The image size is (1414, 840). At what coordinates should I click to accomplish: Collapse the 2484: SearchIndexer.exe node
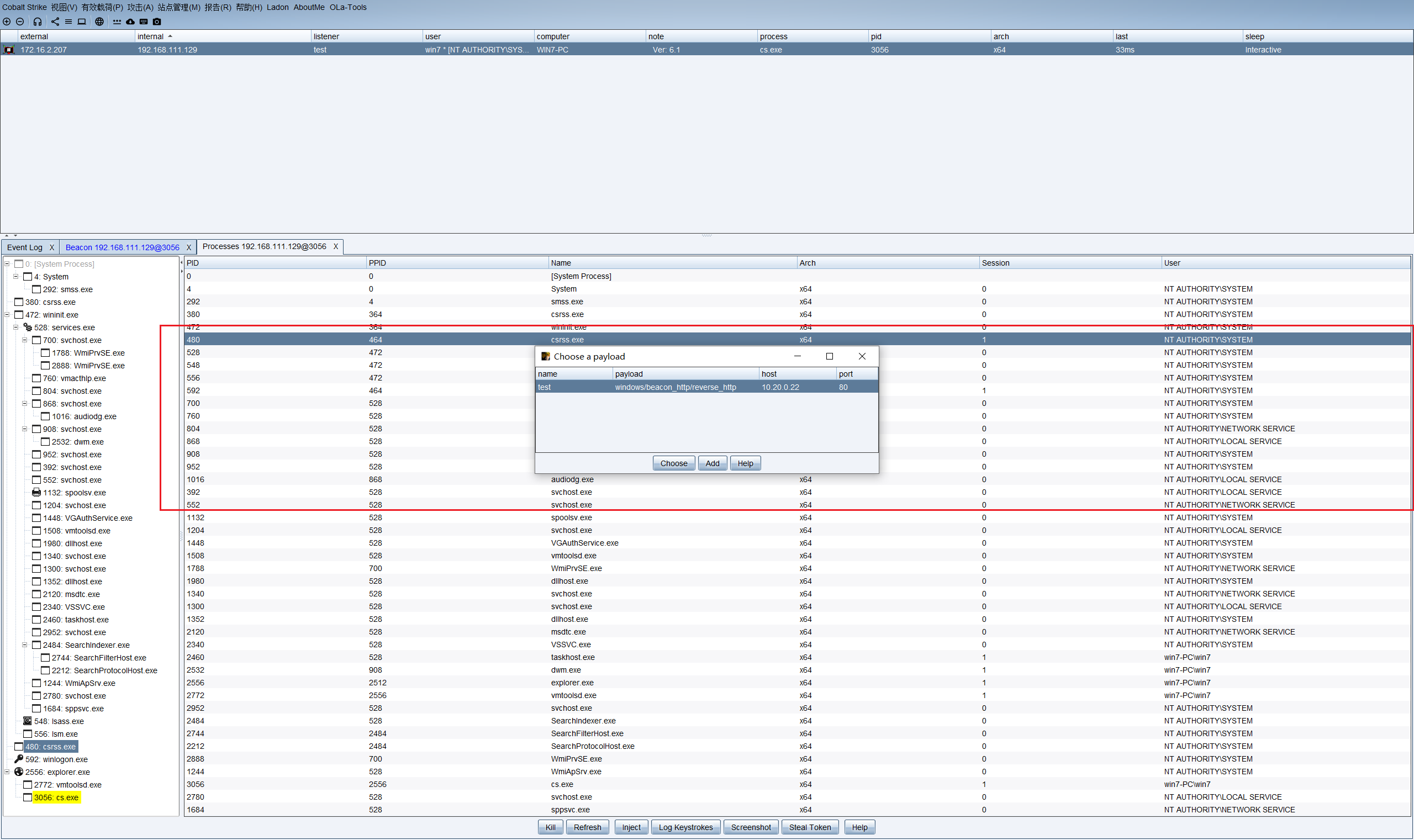25,644
